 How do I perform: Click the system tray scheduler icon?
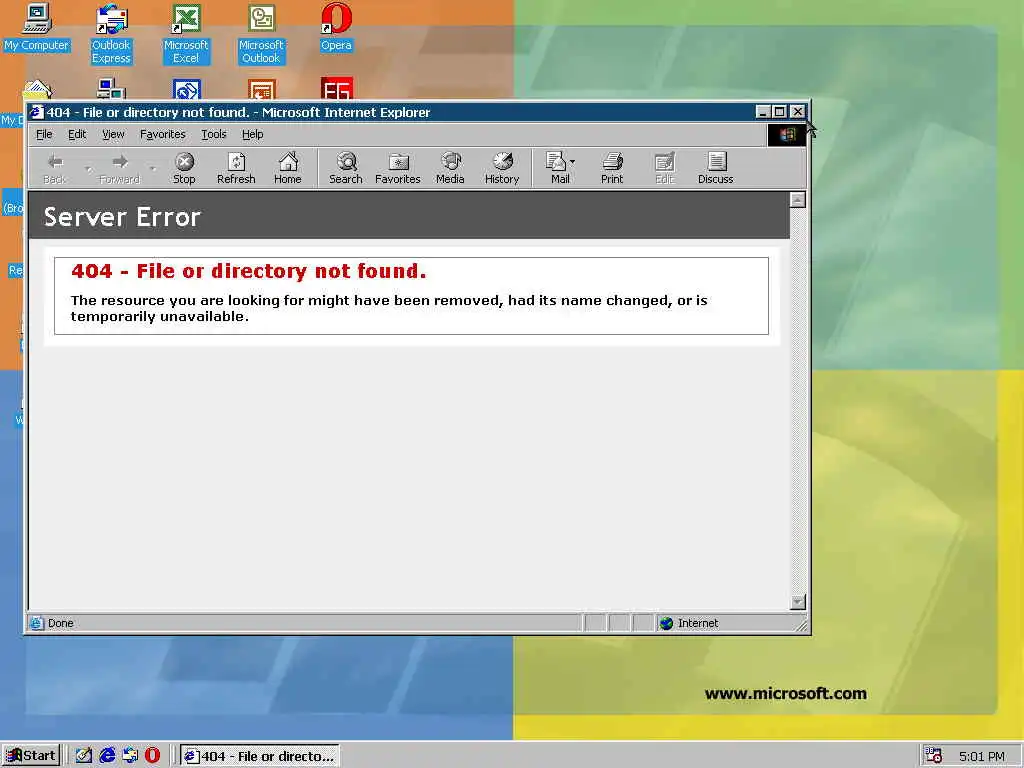[934, 756]
